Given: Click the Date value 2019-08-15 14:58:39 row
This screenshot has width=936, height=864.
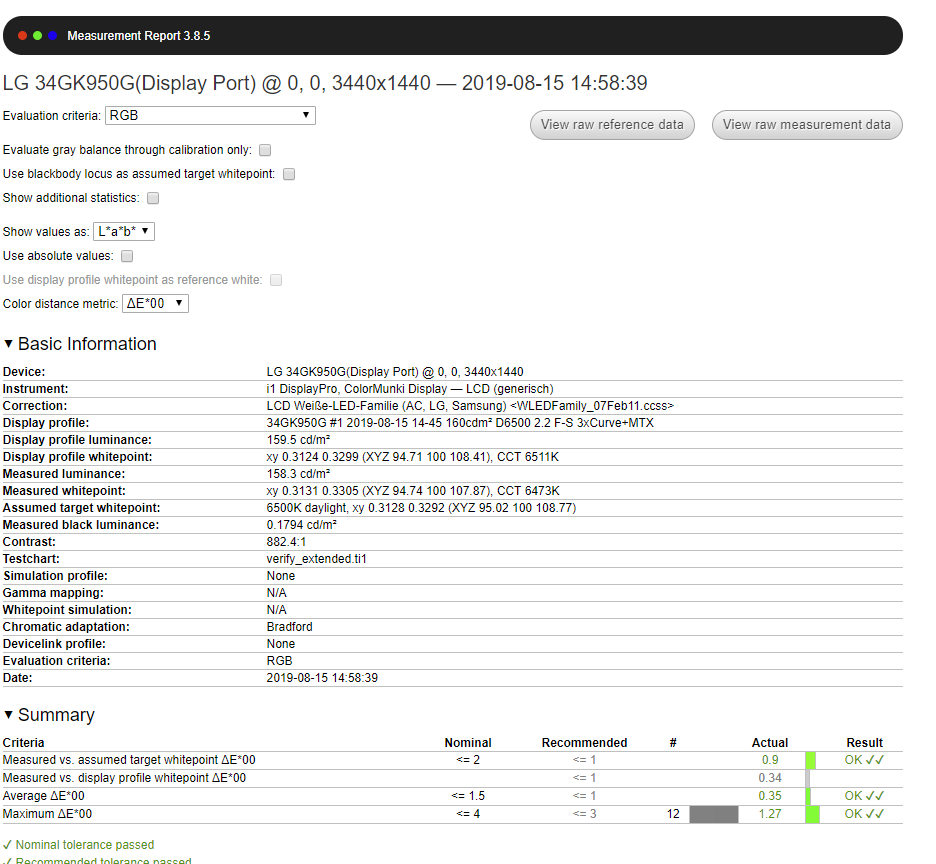Looking at the screenshot, I should 452,678.
